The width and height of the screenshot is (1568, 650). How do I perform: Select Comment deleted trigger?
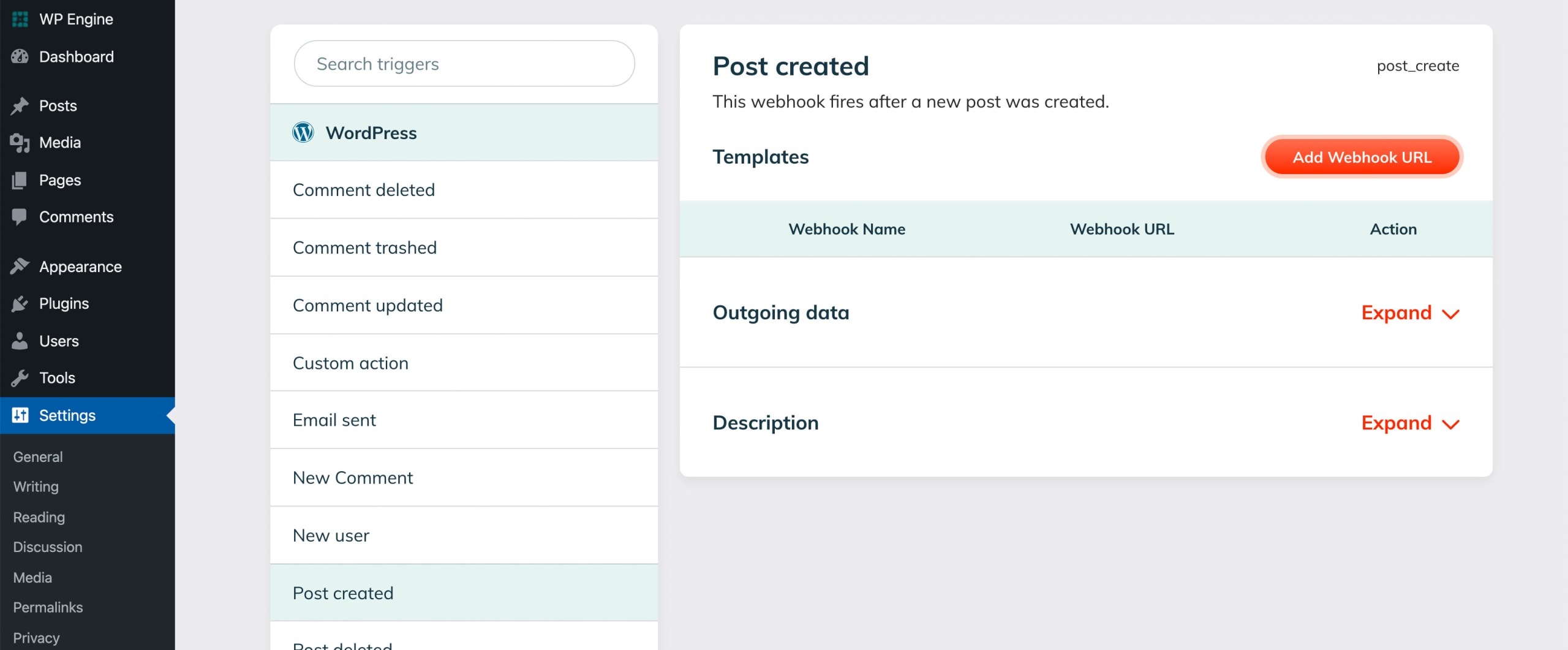[464, 190]
